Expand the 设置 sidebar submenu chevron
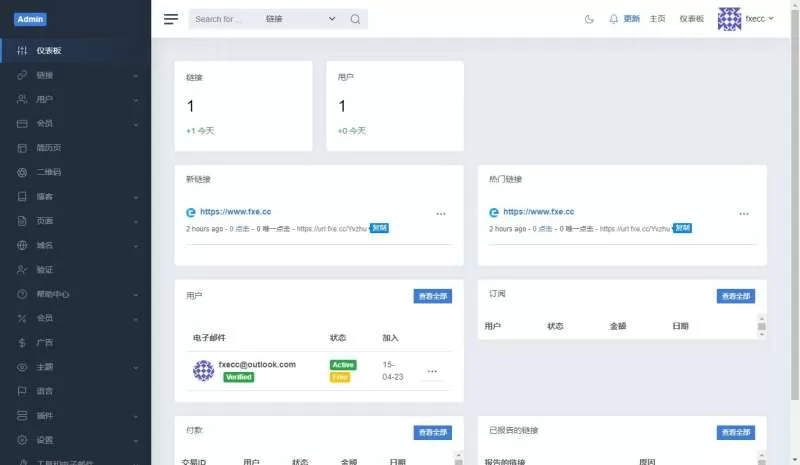800x465 pixels. coord(136,441)
